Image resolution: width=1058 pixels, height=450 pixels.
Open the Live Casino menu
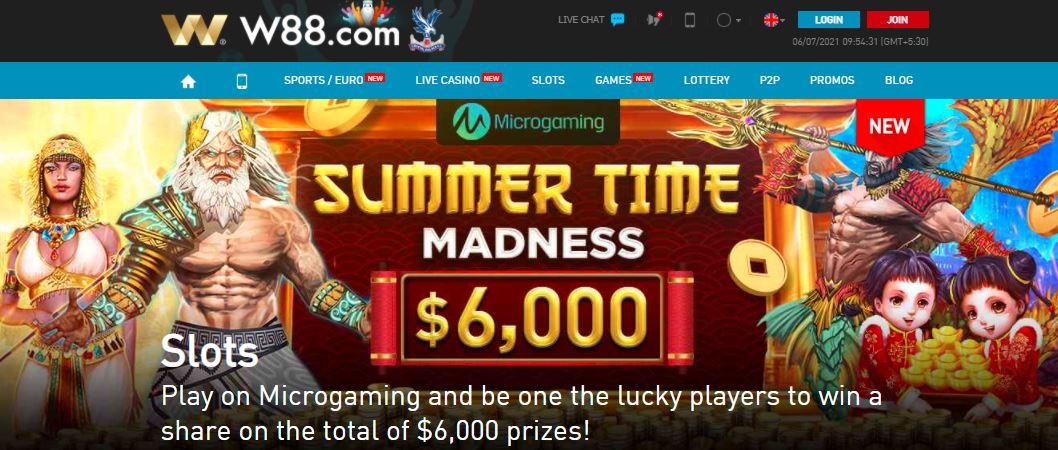coord(458,80)
